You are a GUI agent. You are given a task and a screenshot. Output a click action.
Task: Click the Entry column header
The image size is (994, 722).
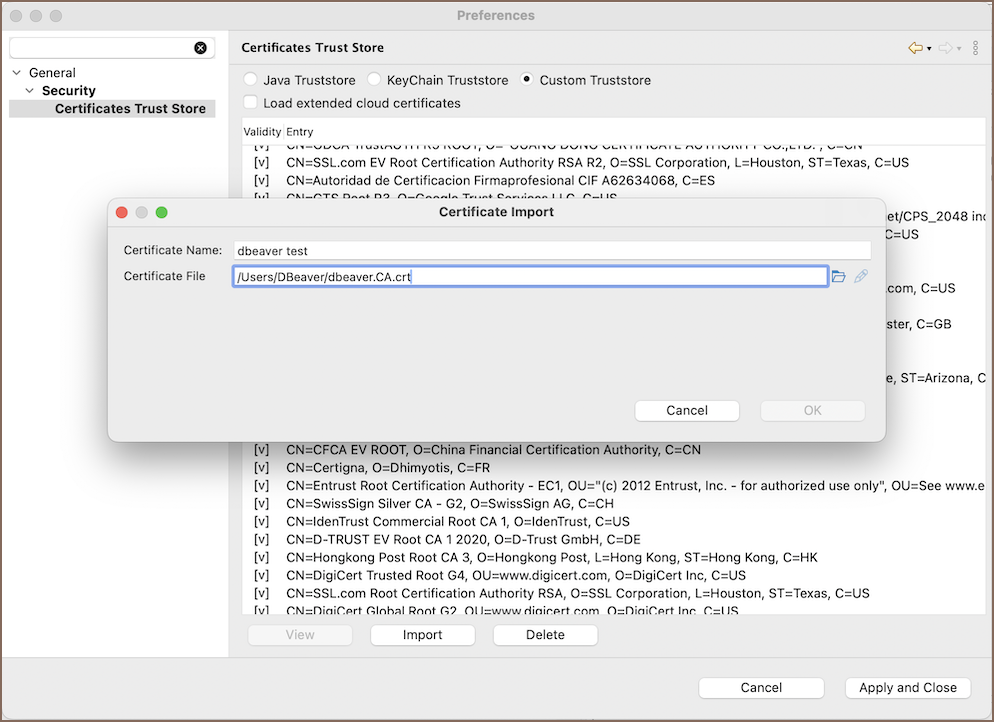click(x=300, y=132)
